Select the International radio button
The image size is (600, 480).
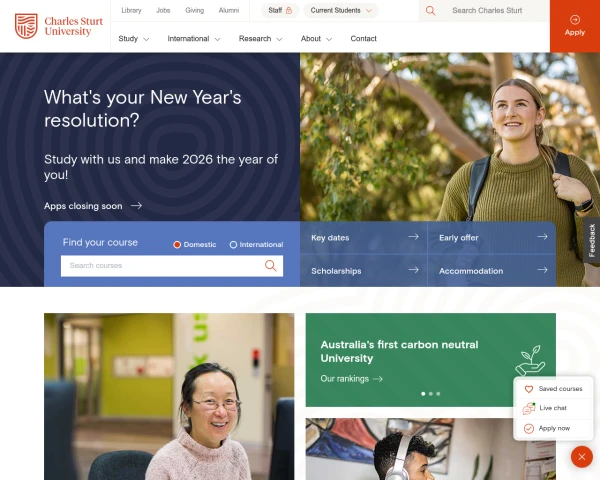coord(233,245)
